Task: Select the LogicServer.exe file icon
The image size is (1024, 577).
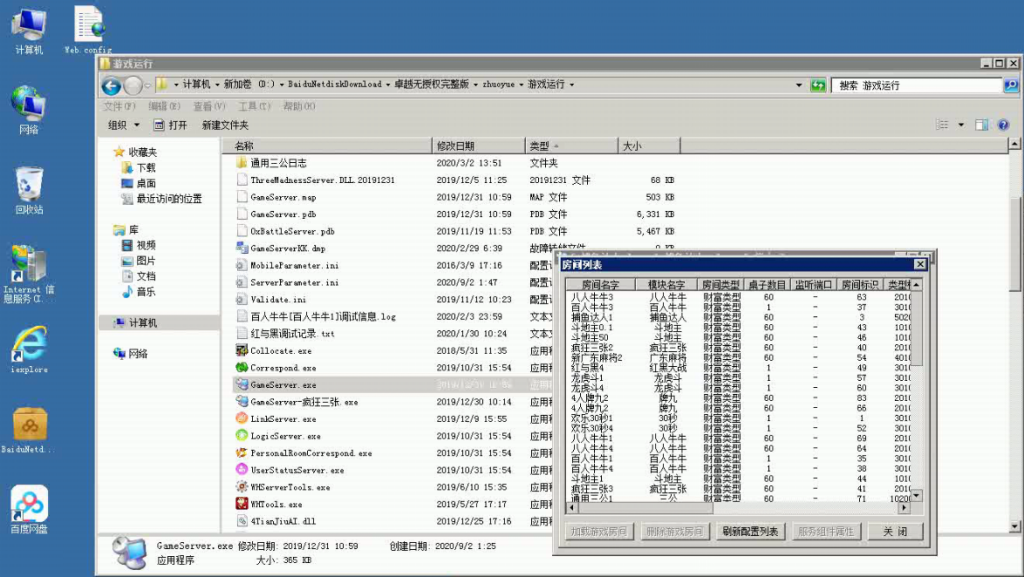Action: point(242,436)
